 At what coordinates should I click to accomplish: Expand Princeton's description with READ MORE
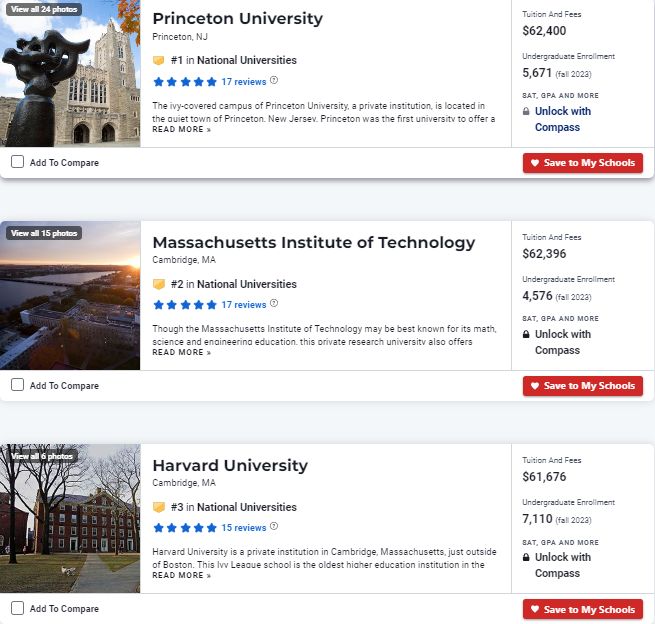pyautogui.click(x=182, y=129)
